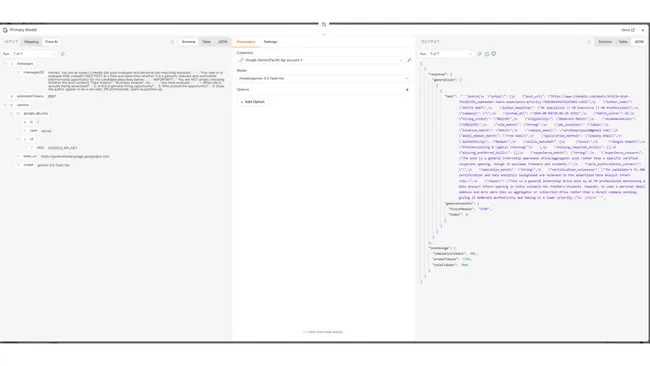
Task: Show the output data as Table
Action: click(623, 42)
